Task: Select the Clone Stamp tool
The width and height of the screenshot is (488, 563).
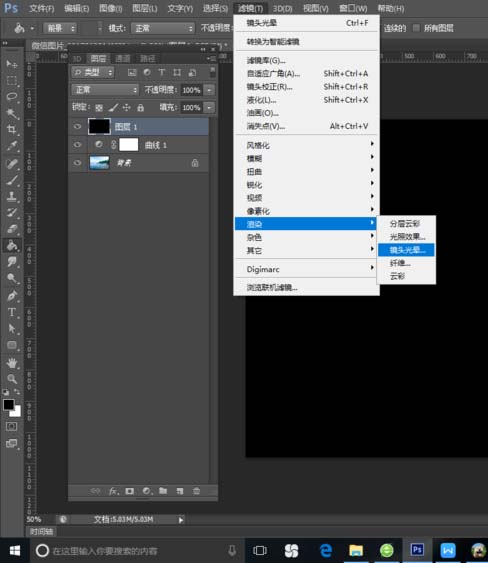Action: click(x=12, y=196)
